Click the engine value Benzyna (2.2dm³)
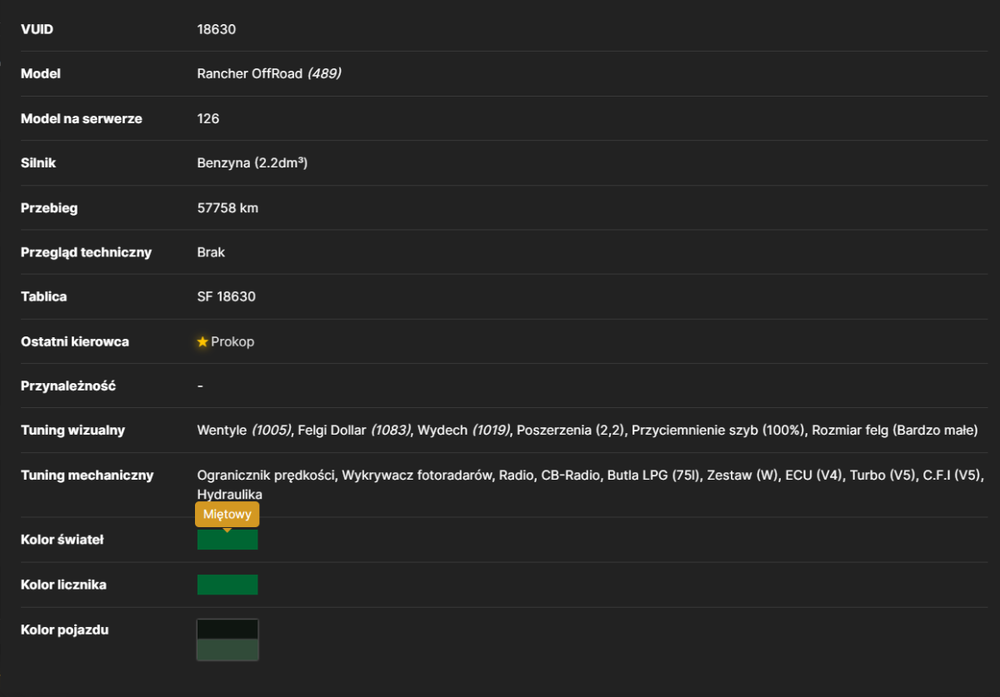The height and width of the screenshot is (697, 1000). click(252, 163)
